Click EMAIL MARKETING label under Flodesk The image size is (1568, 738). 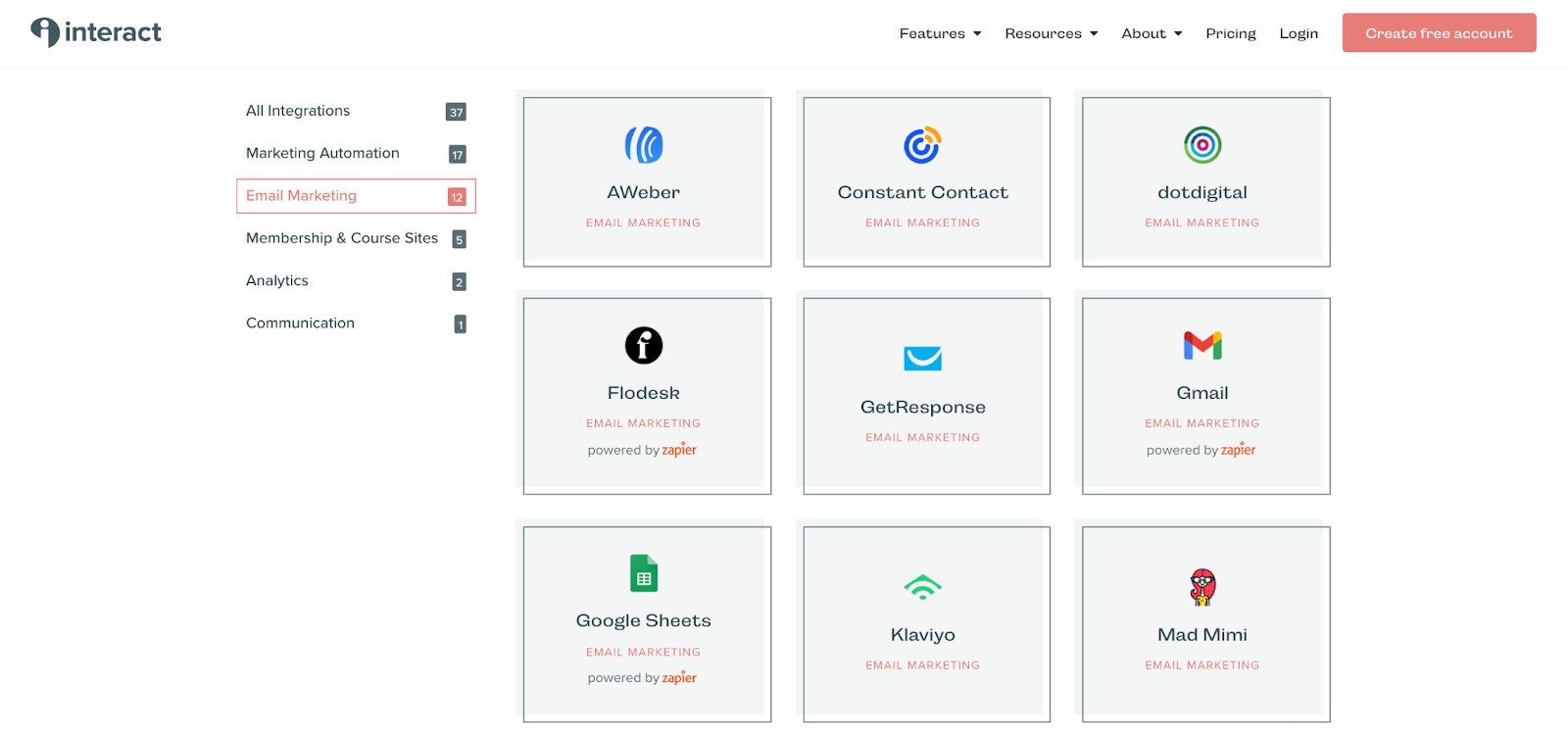644,423
